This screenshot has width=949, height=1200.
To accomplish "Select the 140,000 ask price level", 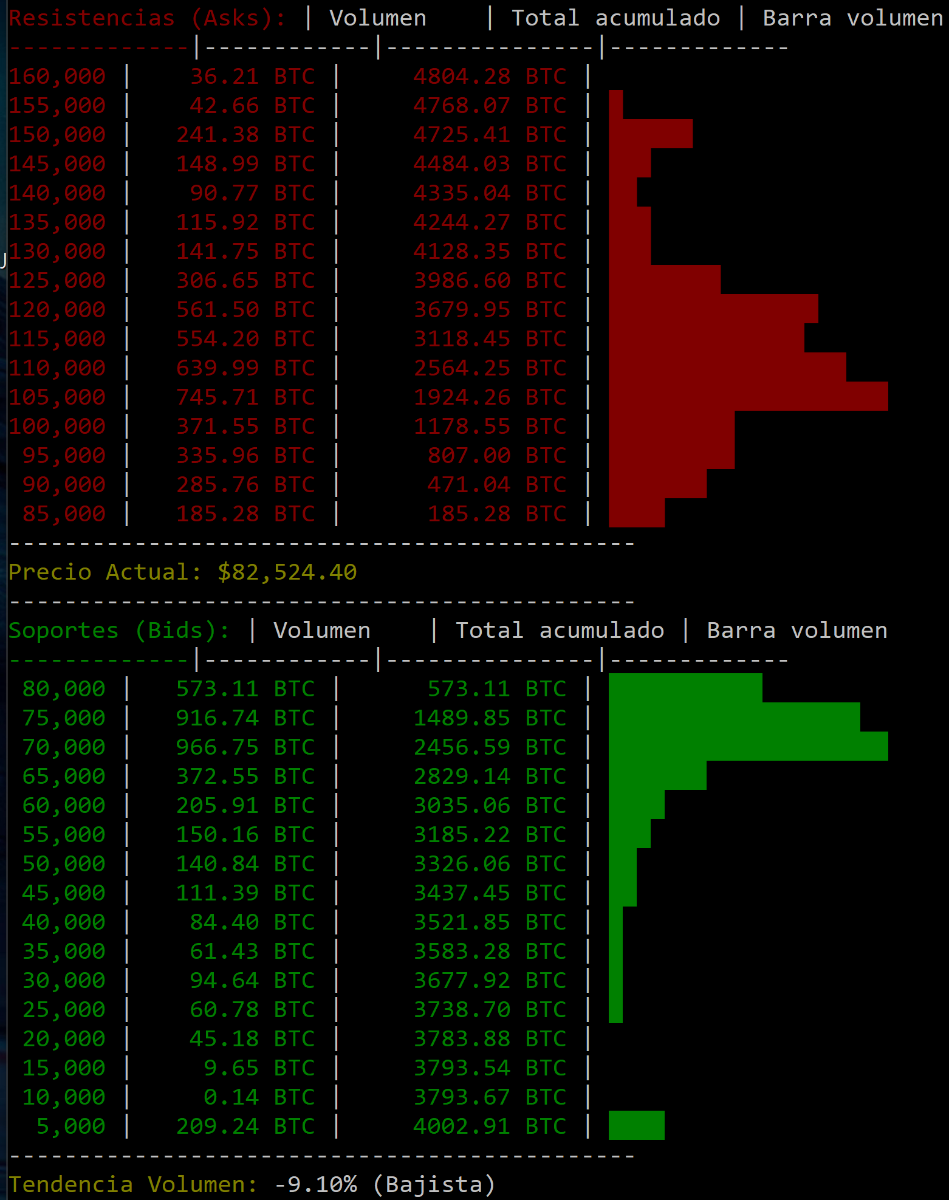I will (x=57, y=192).
